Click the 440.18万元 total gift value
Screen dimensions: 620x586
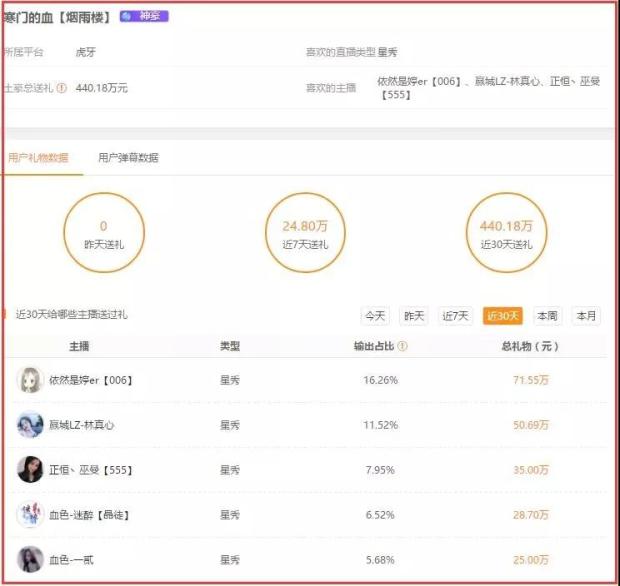pos(102,88)
